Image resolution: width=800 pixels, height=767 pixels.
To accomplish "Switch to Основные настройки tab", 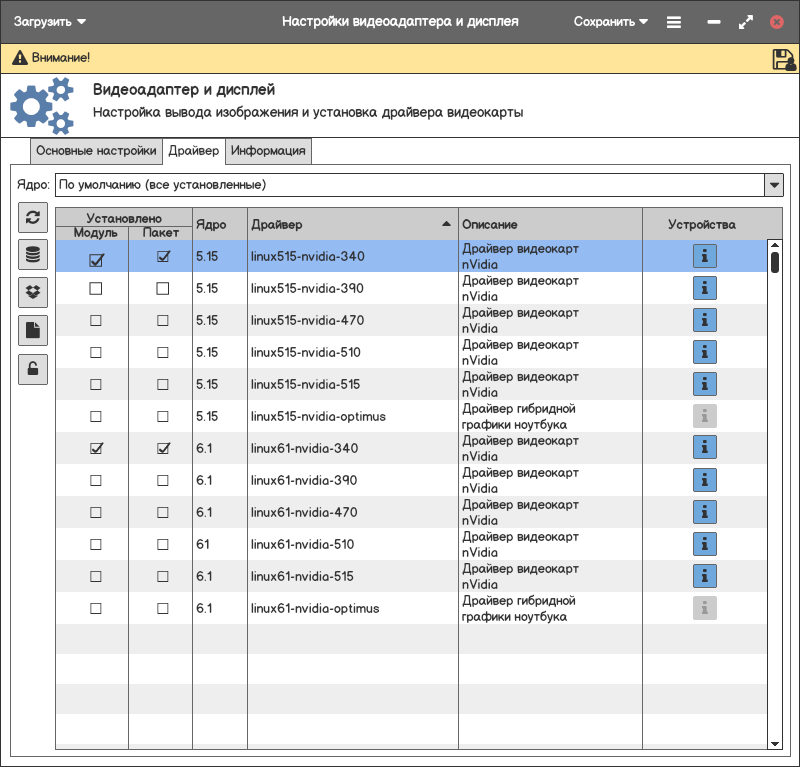I will tap(96, 151).
